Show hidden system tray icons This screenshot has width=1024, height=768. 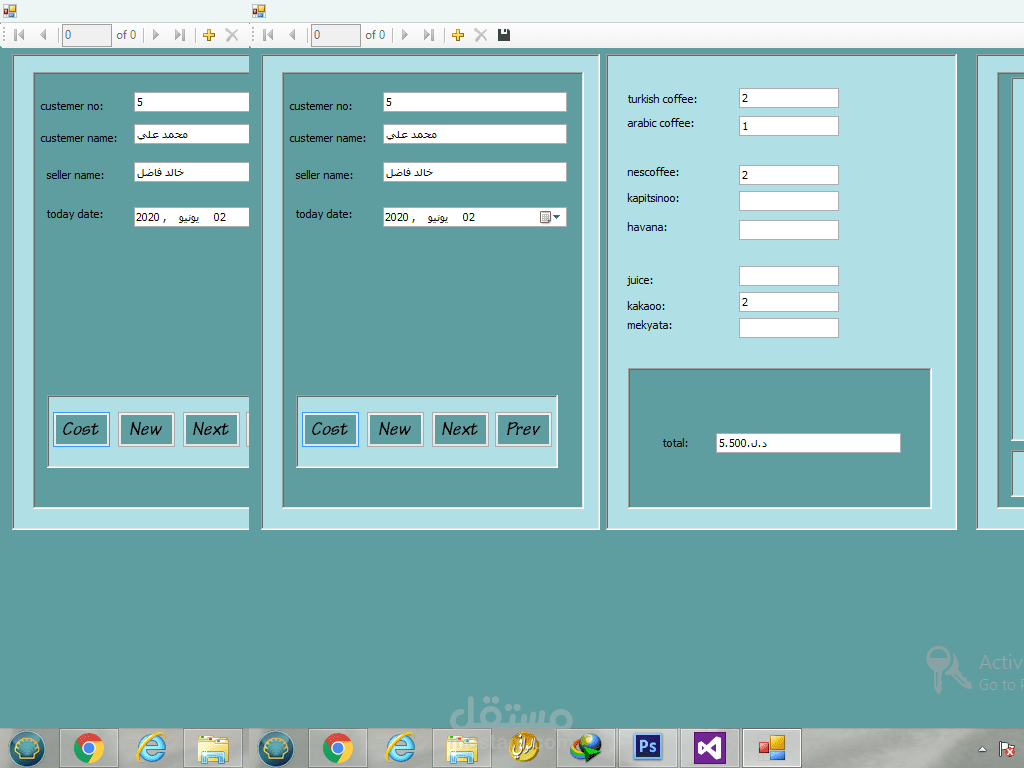pos(982,749)
